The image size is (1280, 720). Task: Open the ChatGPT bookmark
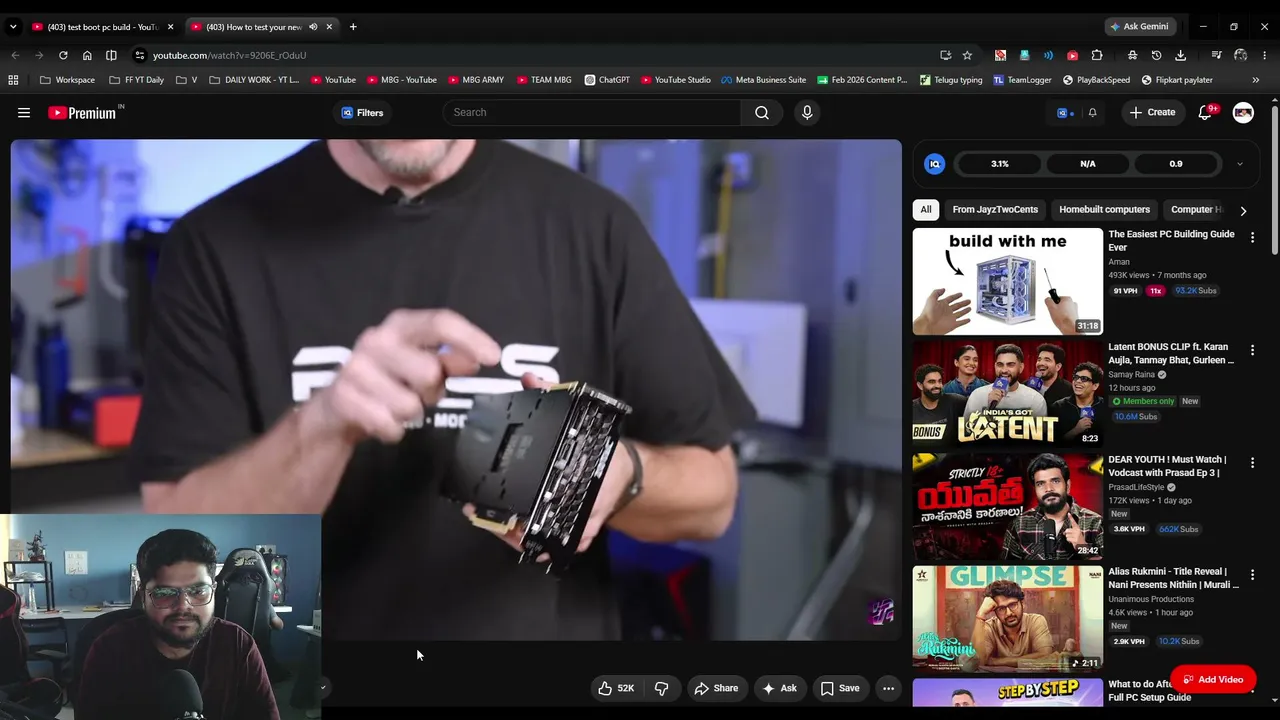point(607,80)
